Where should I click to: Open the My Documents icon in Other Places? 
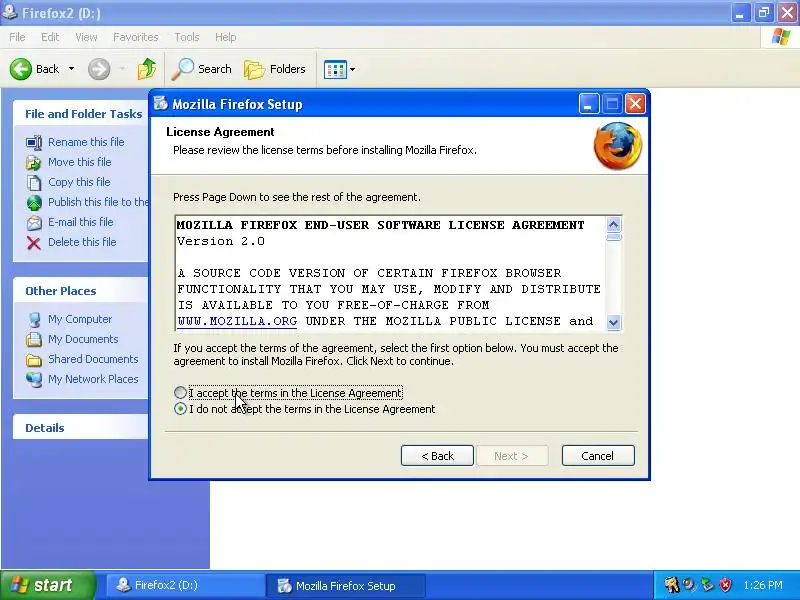pyautogui.click(x=34, y=339)
